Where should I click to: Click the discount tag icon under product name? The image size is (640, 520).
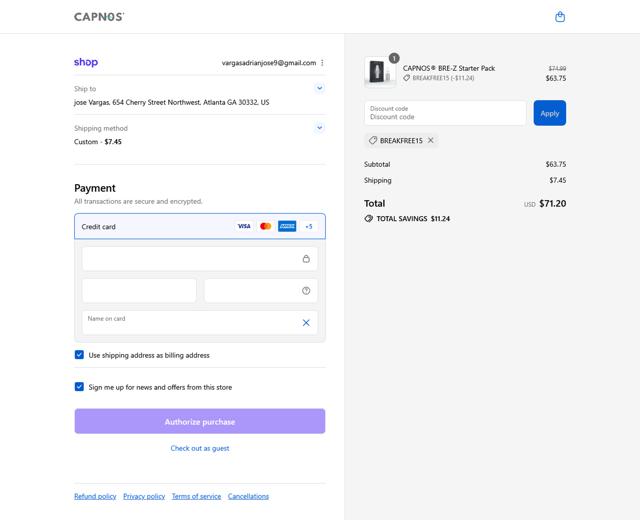[407, 78]
